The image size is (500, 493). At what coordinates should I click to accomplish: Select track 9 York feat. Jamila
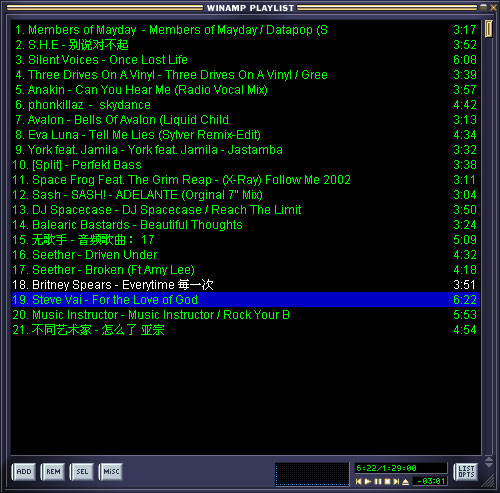point(246,150)
